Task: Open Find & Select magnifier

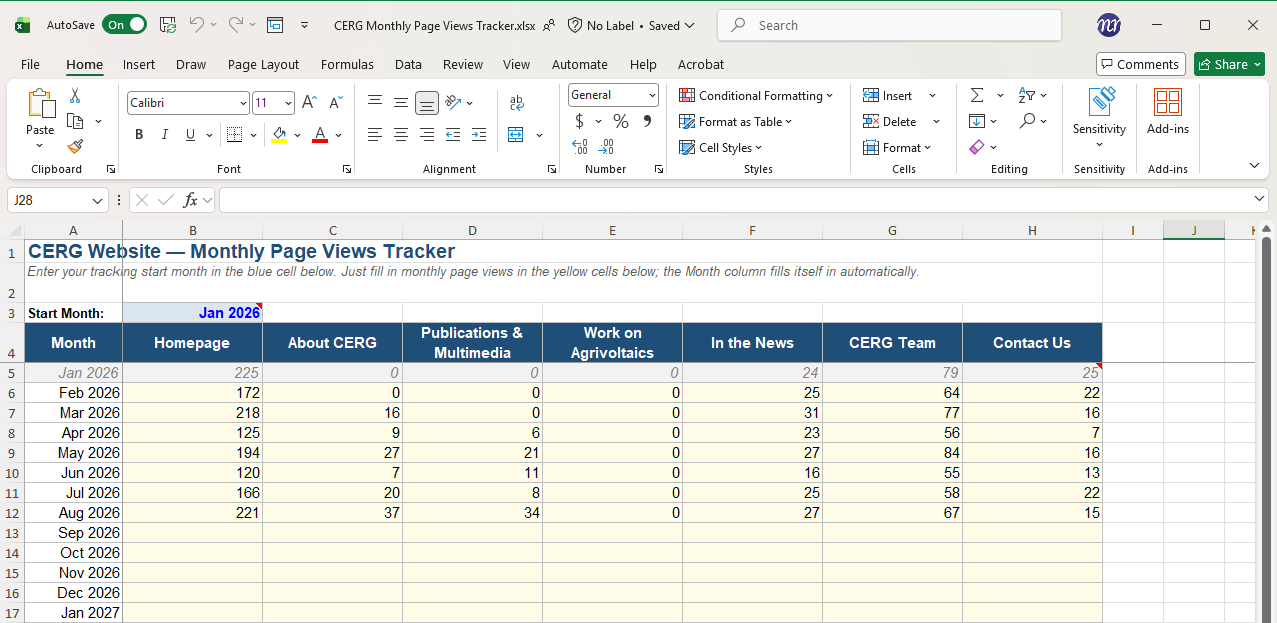Action: click(1027, 121)
